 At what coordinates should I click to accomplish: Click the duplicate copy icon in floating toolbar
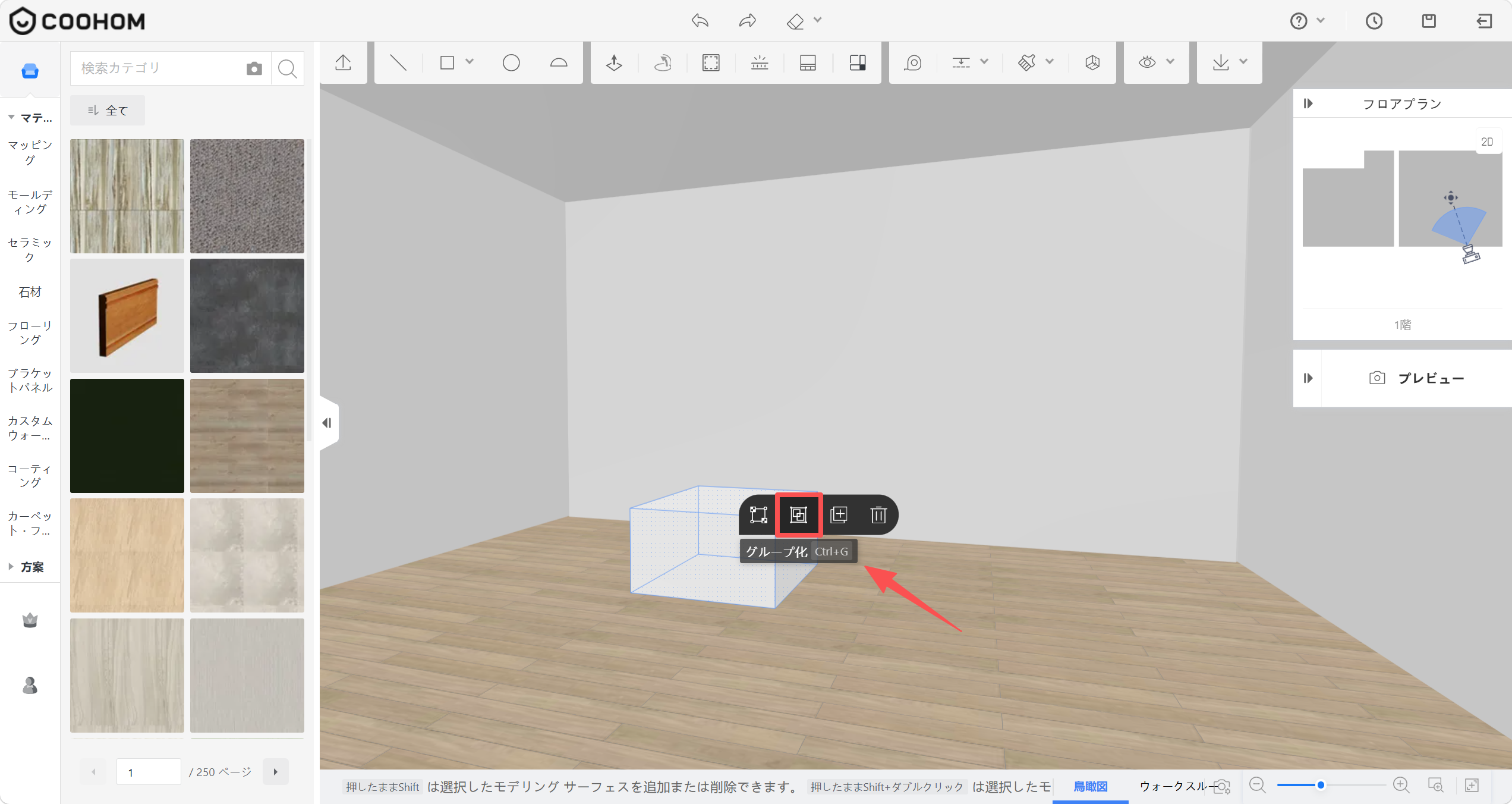[839, 515]
